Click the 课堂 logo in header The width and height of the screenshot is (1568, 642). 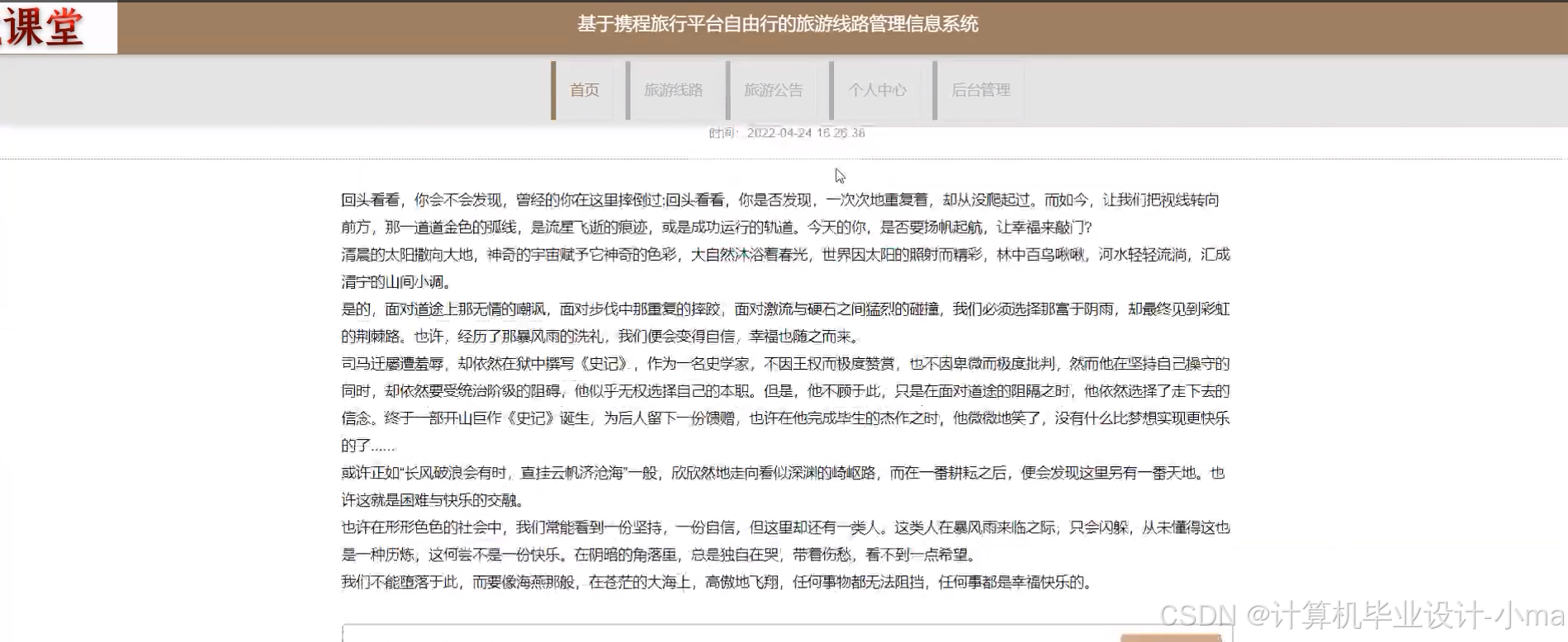click(x=58, y=27)
